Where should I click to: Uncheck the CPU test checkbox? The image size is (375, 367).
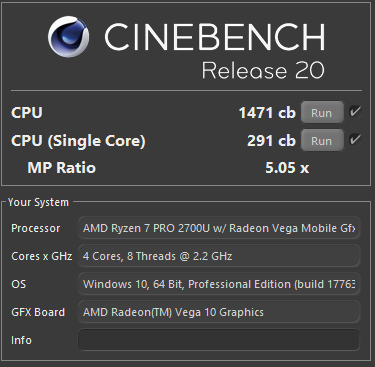pyautogui.click(x=355, y=112)
